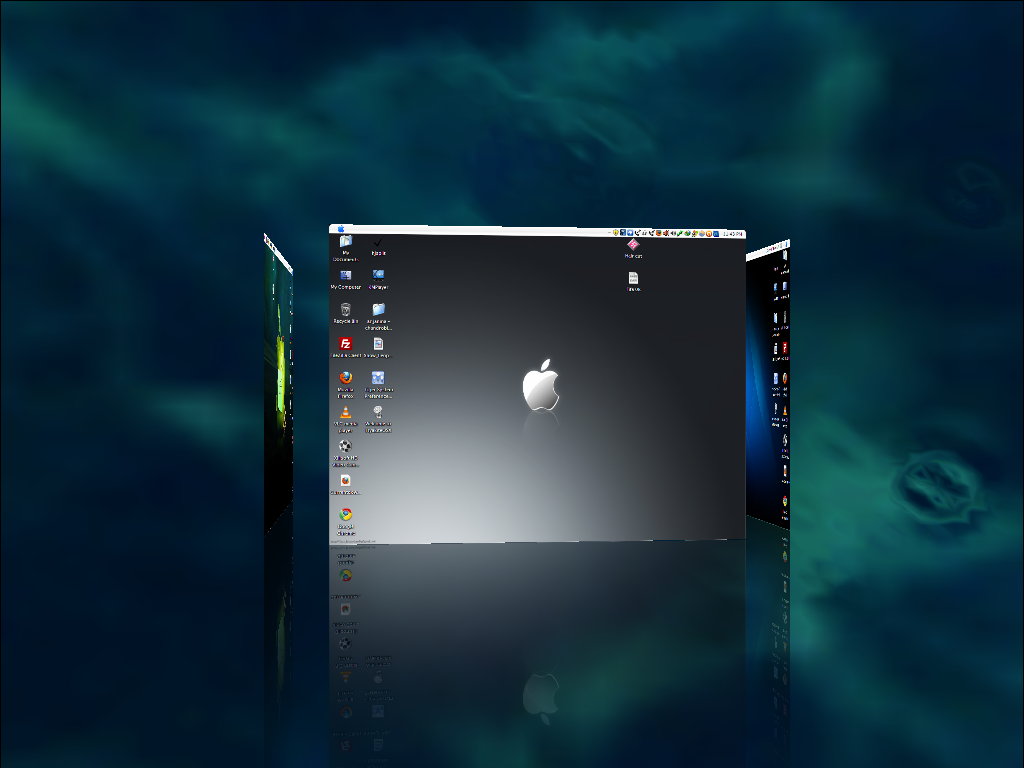
Task: Select the Welcome icon beside VLC
Action: [x=378, y=411]
